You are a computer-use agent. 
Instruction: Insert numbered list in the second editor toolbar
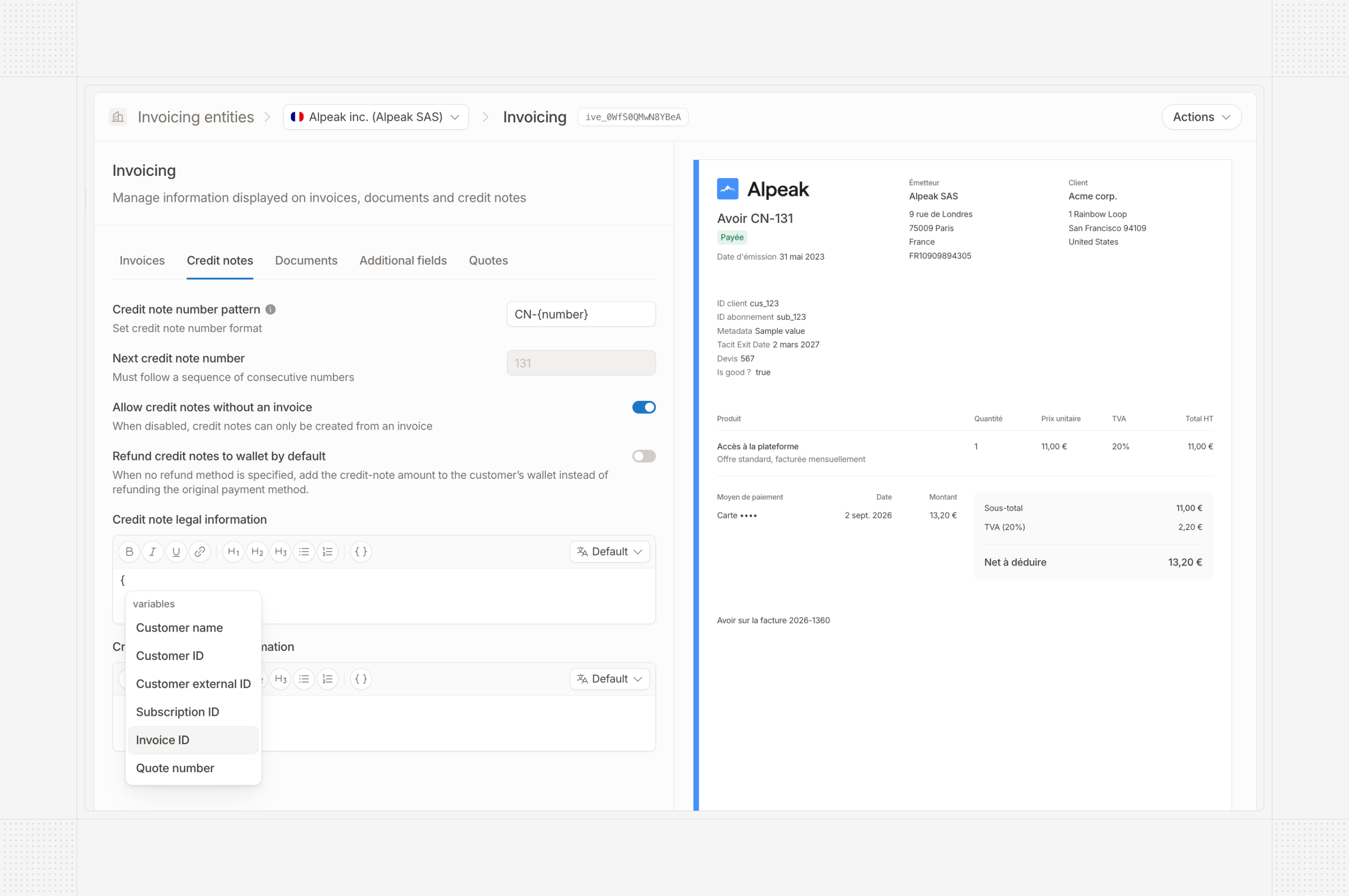coord(328,679)
